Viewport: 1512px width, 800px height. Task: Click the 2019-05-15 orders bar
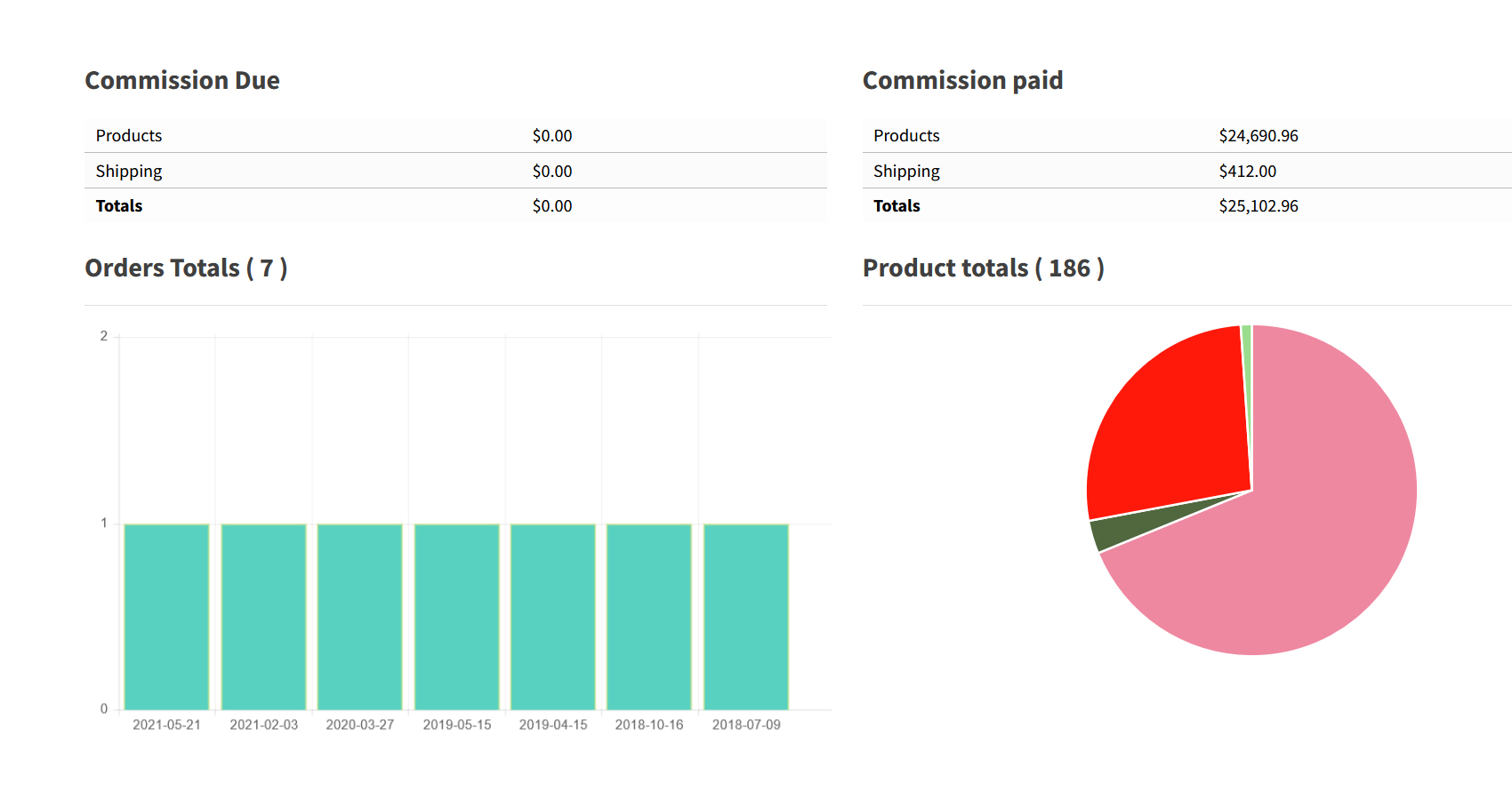[x=456, y=616]
